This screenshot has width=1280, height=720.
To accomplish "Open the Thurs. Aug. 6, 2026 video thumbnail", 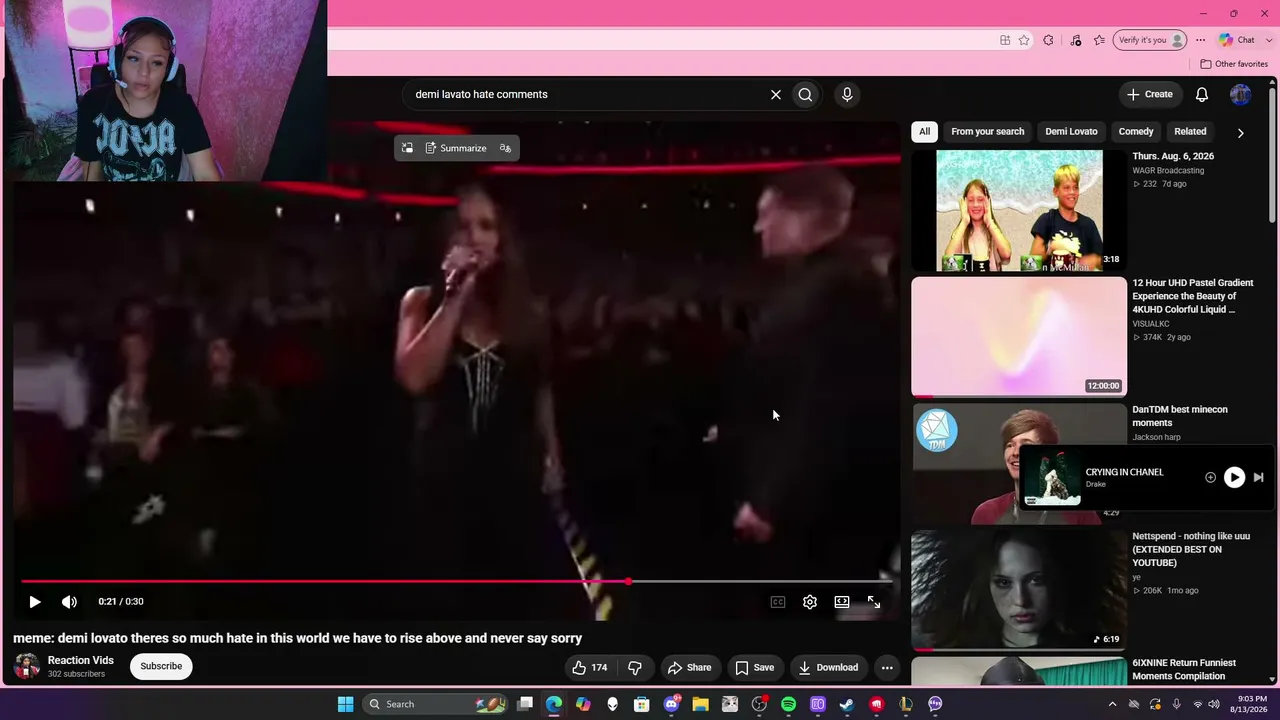I will click(x=1019, y=210).
